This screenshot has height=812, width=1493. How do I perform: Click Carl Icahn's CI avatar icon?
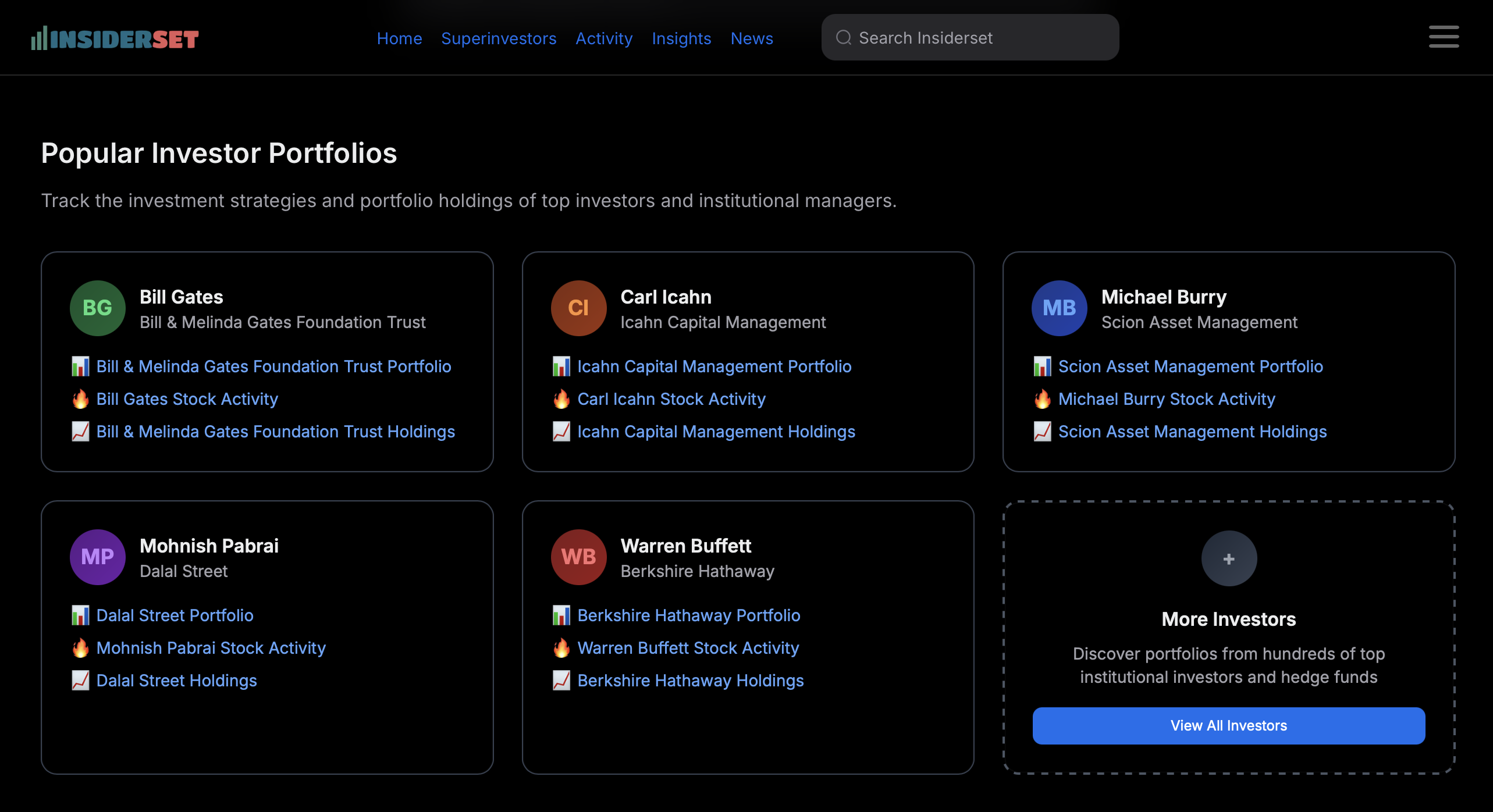click(x=578, y=308)
